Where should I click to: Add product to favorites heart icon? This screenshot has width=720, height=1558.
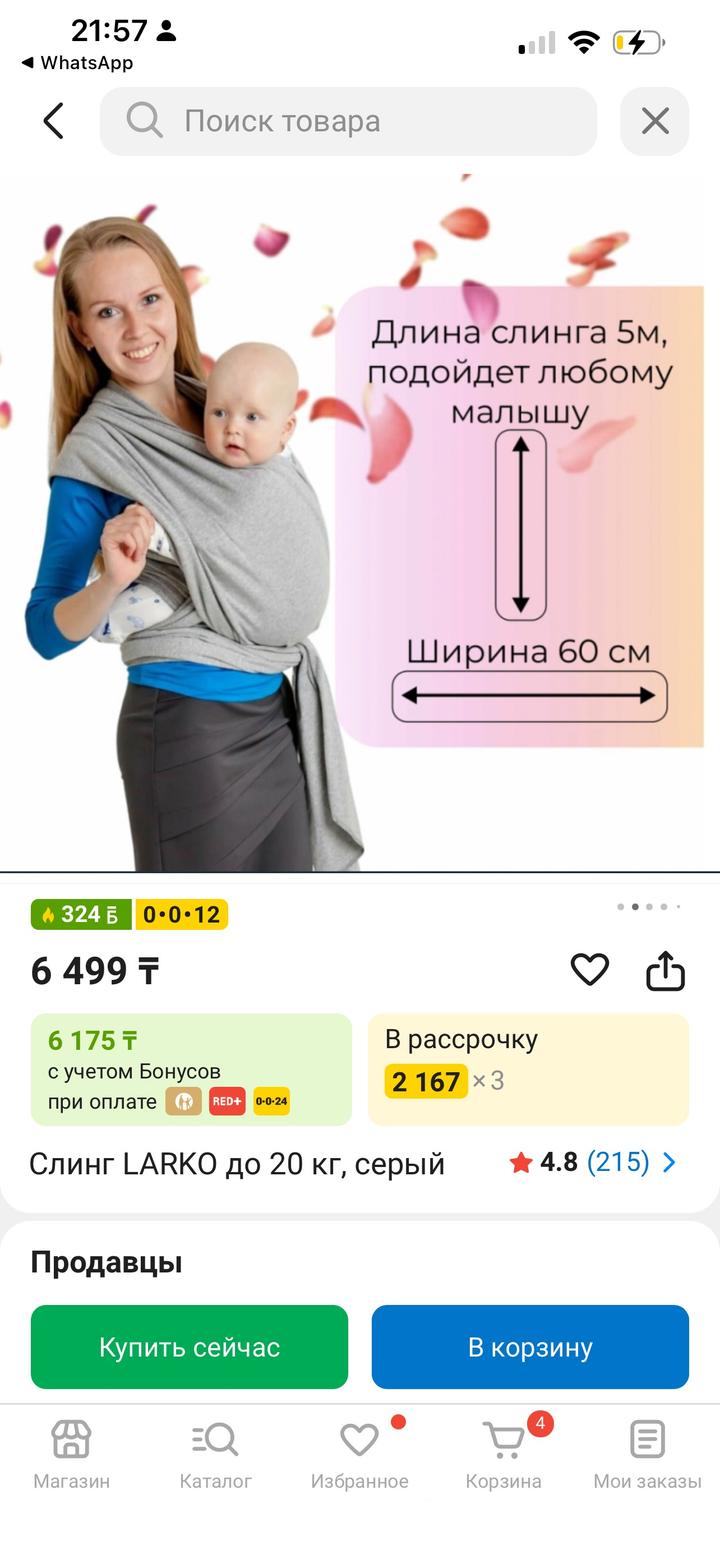(x=590, y=969)
